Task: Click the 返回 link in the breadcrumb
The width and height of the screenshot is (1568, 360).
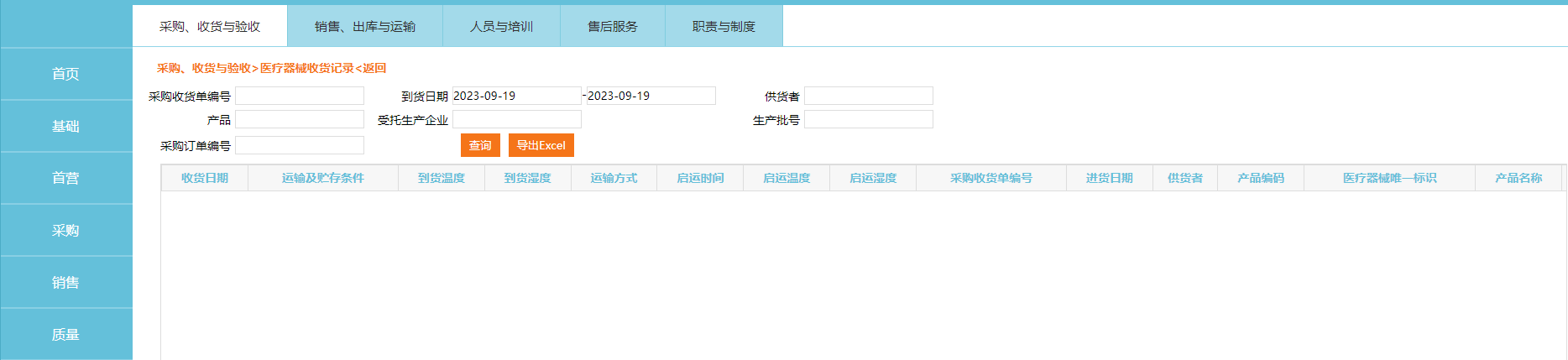Action: click(x=374, y=68)
